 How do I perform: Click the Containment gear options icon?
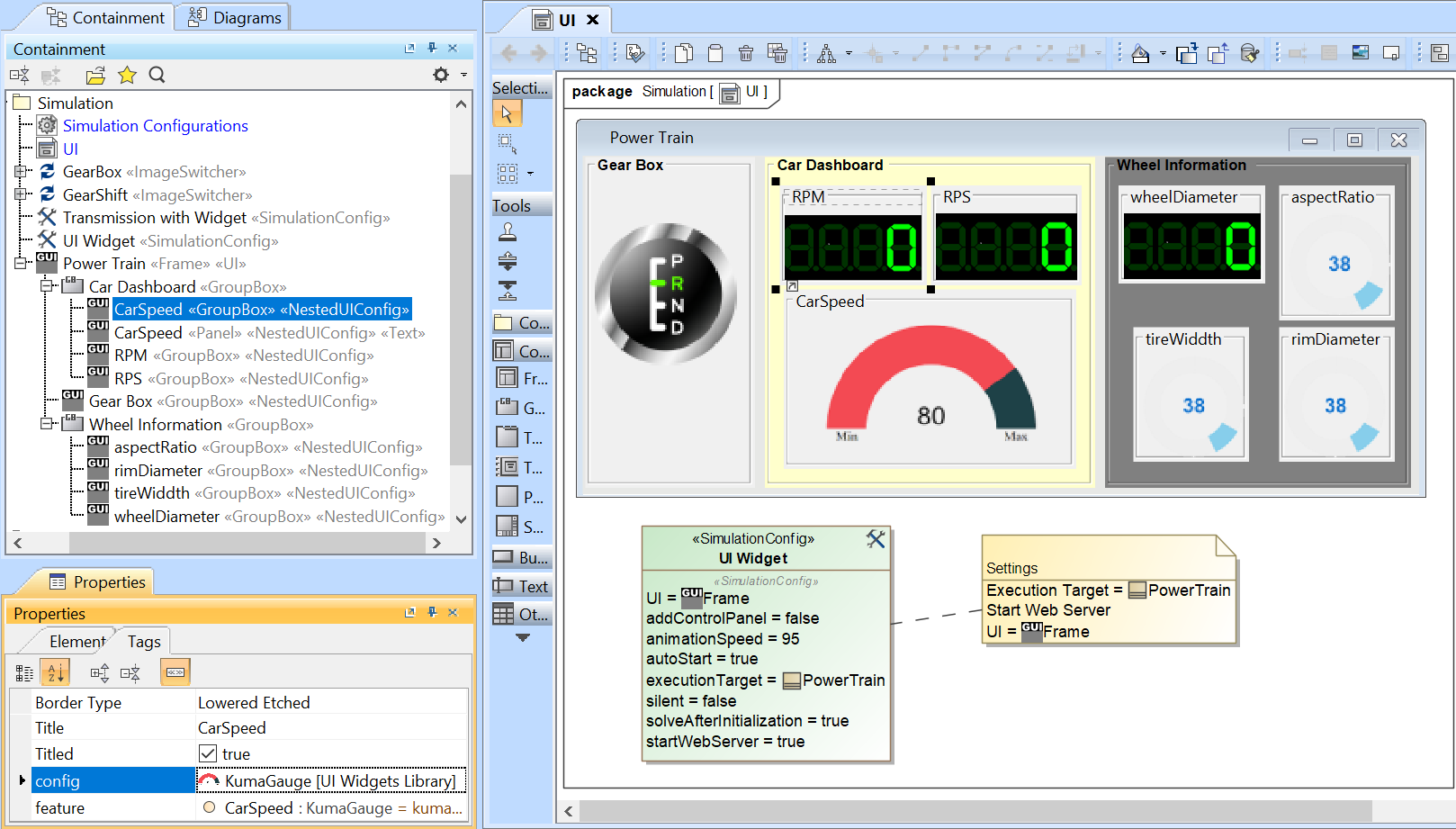click(441, 75)
